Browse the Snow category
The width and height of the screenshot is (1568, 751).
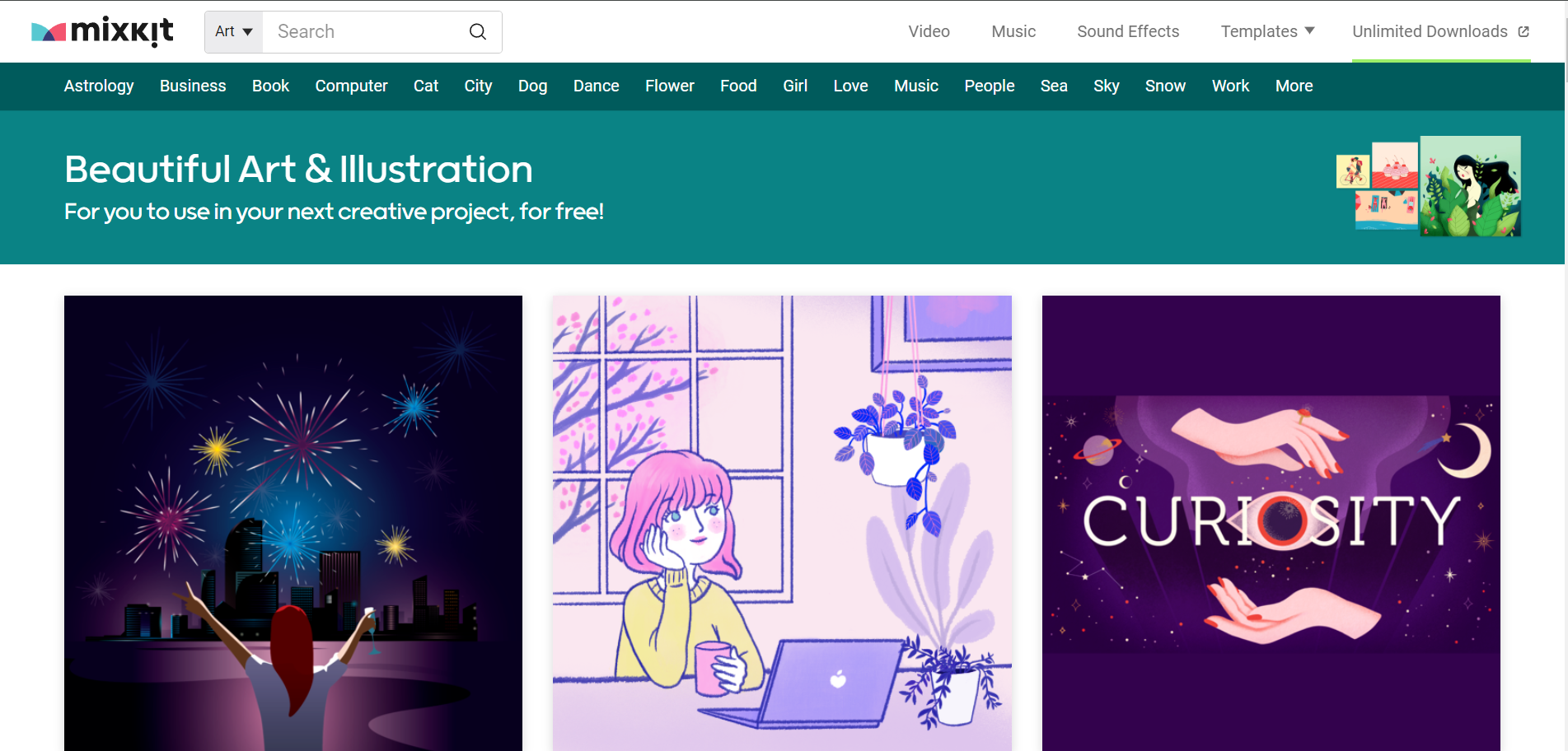click(1165, 86)
